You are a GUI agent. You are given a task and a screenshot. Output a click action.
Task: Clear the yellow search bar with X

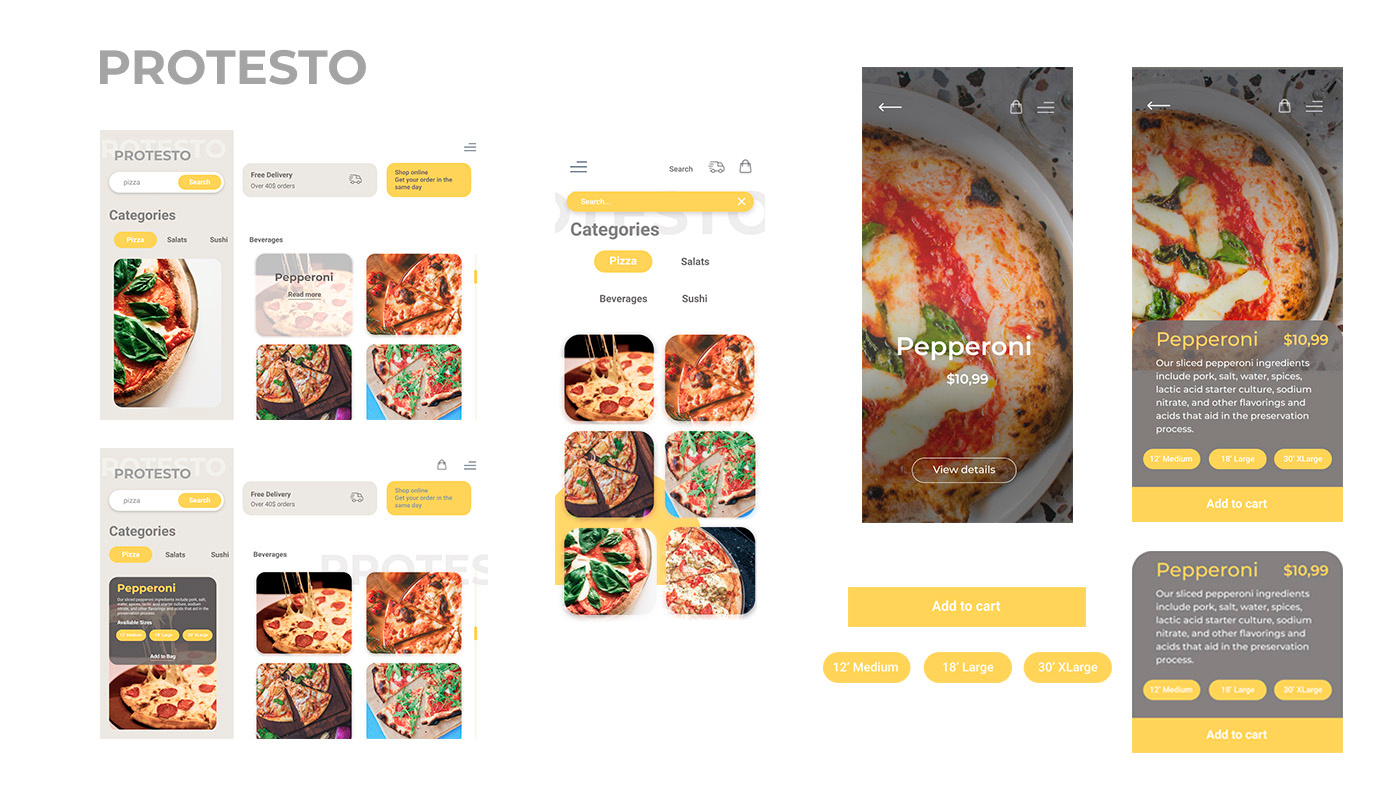pos(741,201)
